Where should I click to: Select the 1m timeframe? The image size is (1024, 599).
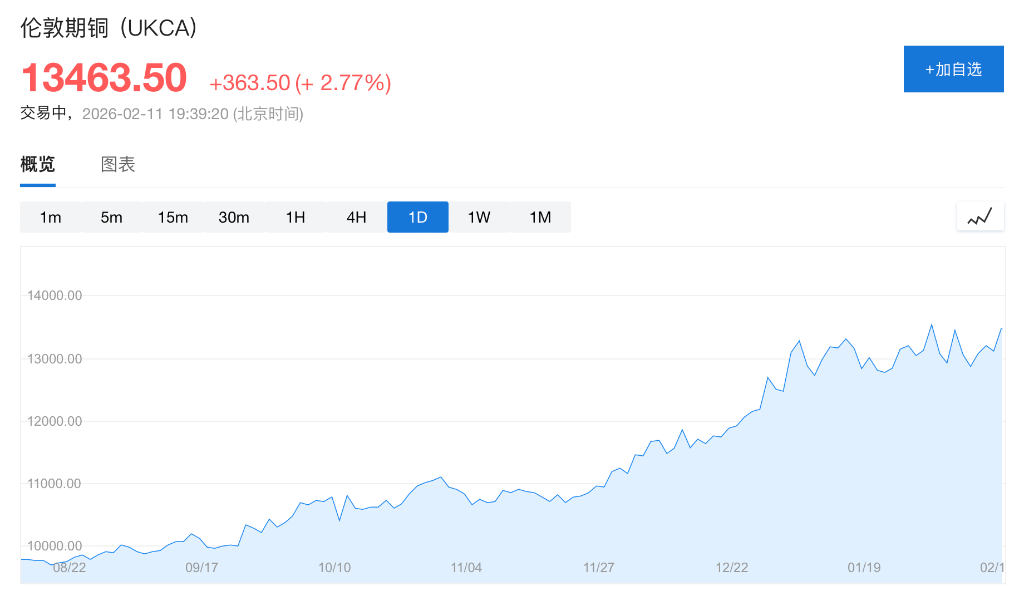click(50, 216)
